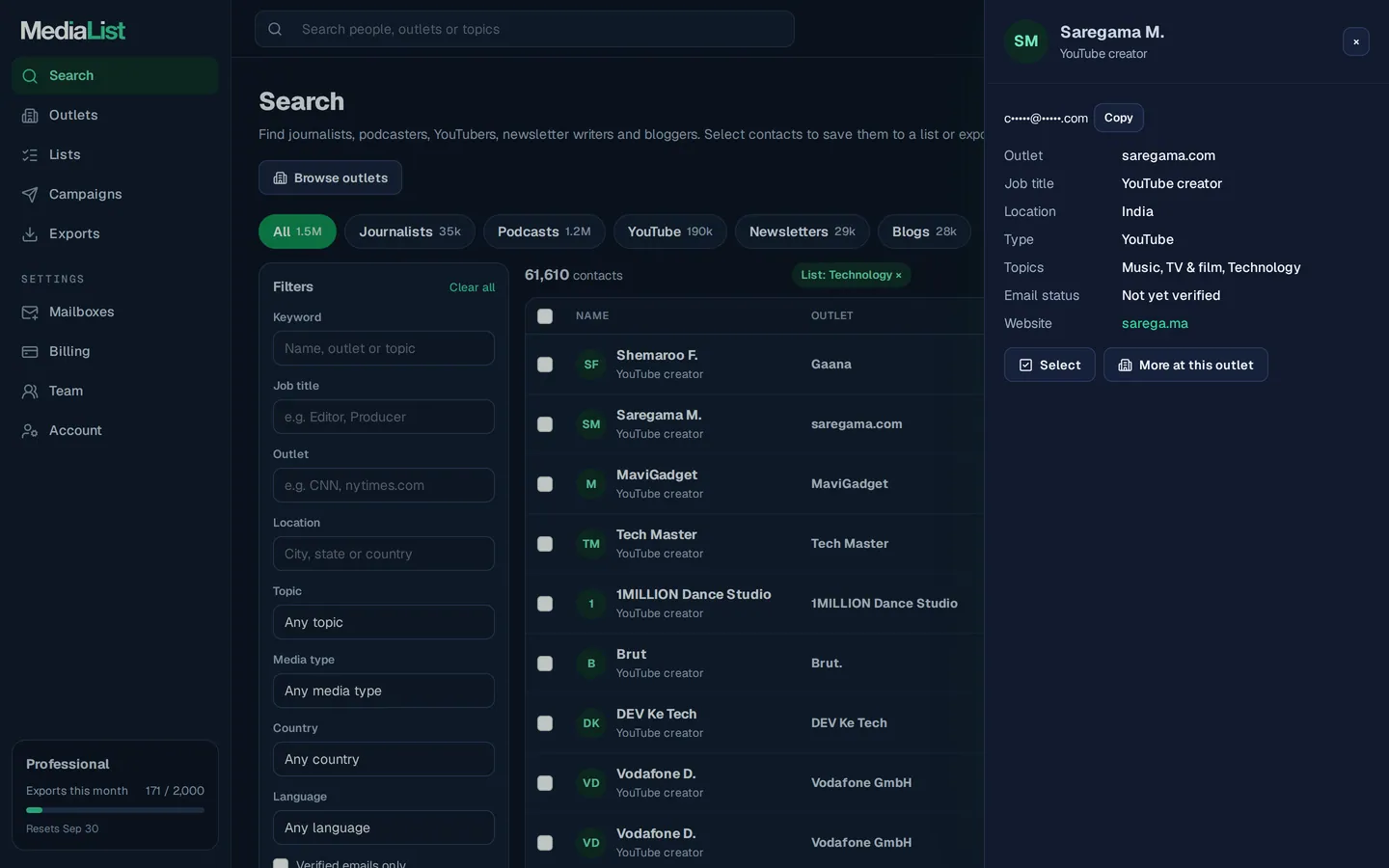Click the Exports download icon

tap(30, 234)
